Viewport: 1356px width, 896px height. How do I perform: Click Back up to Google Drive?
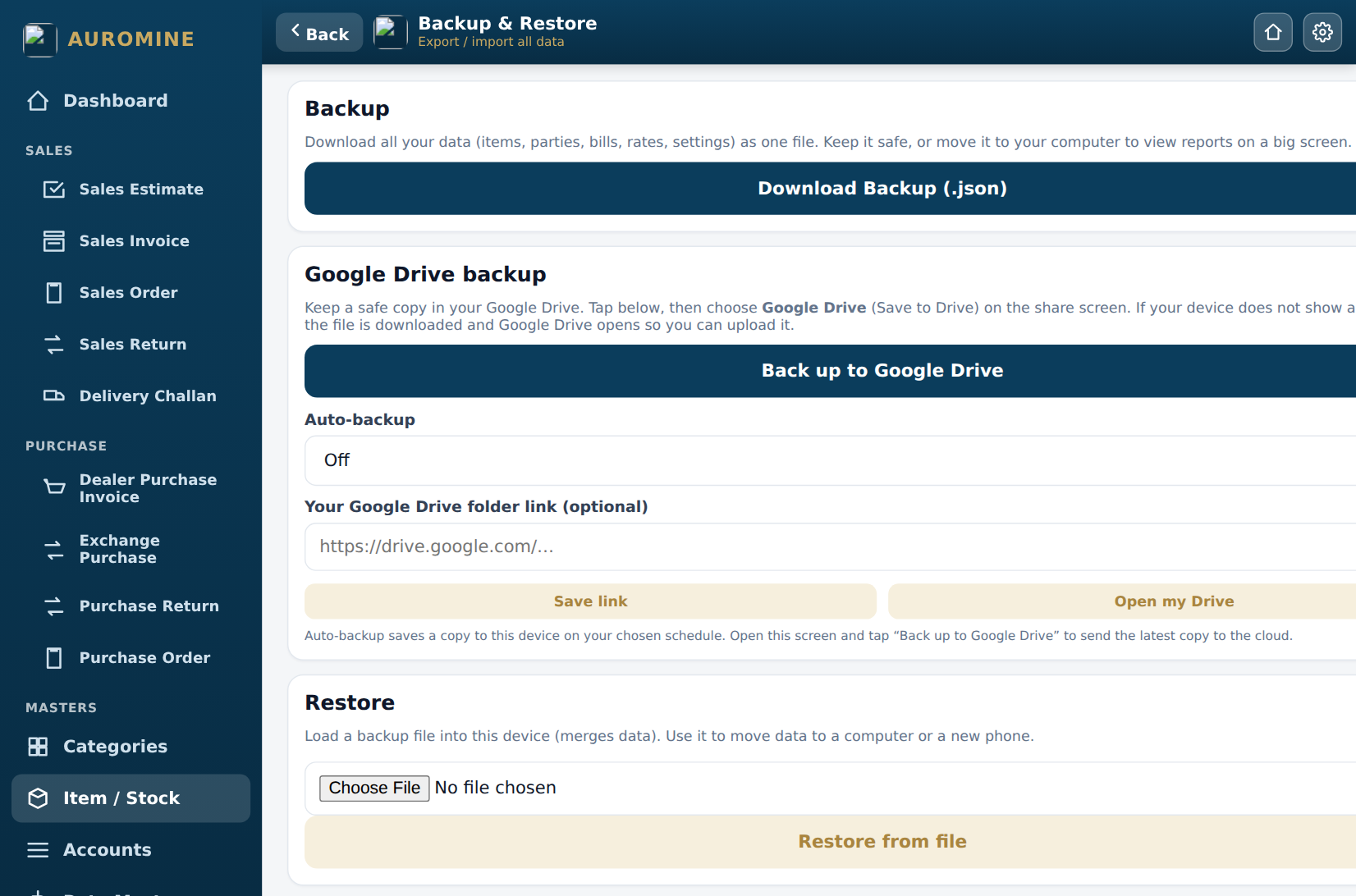830,371
